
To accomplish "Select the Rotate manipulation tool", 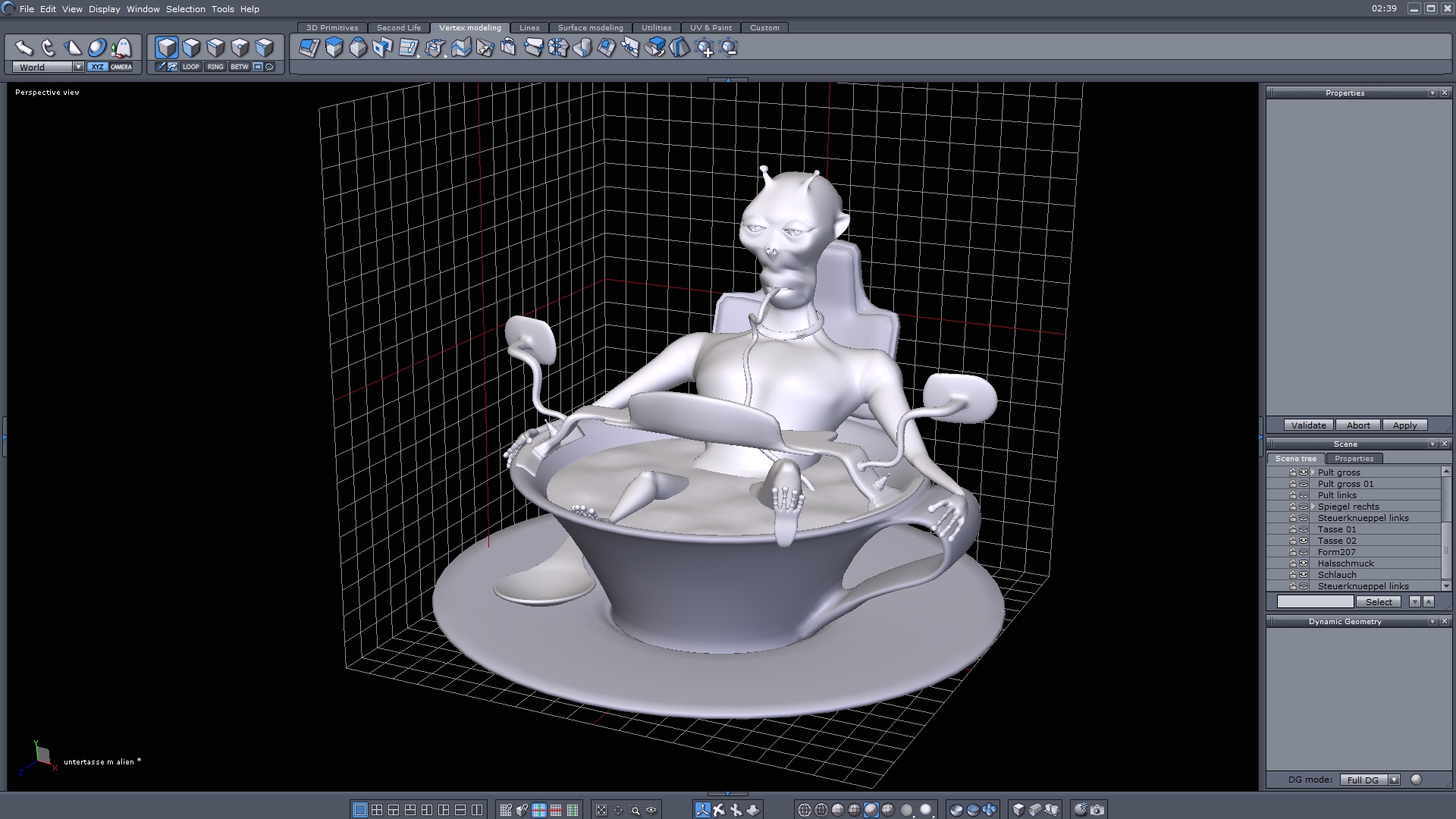I will pyautogui.click(x=49, y=49).
